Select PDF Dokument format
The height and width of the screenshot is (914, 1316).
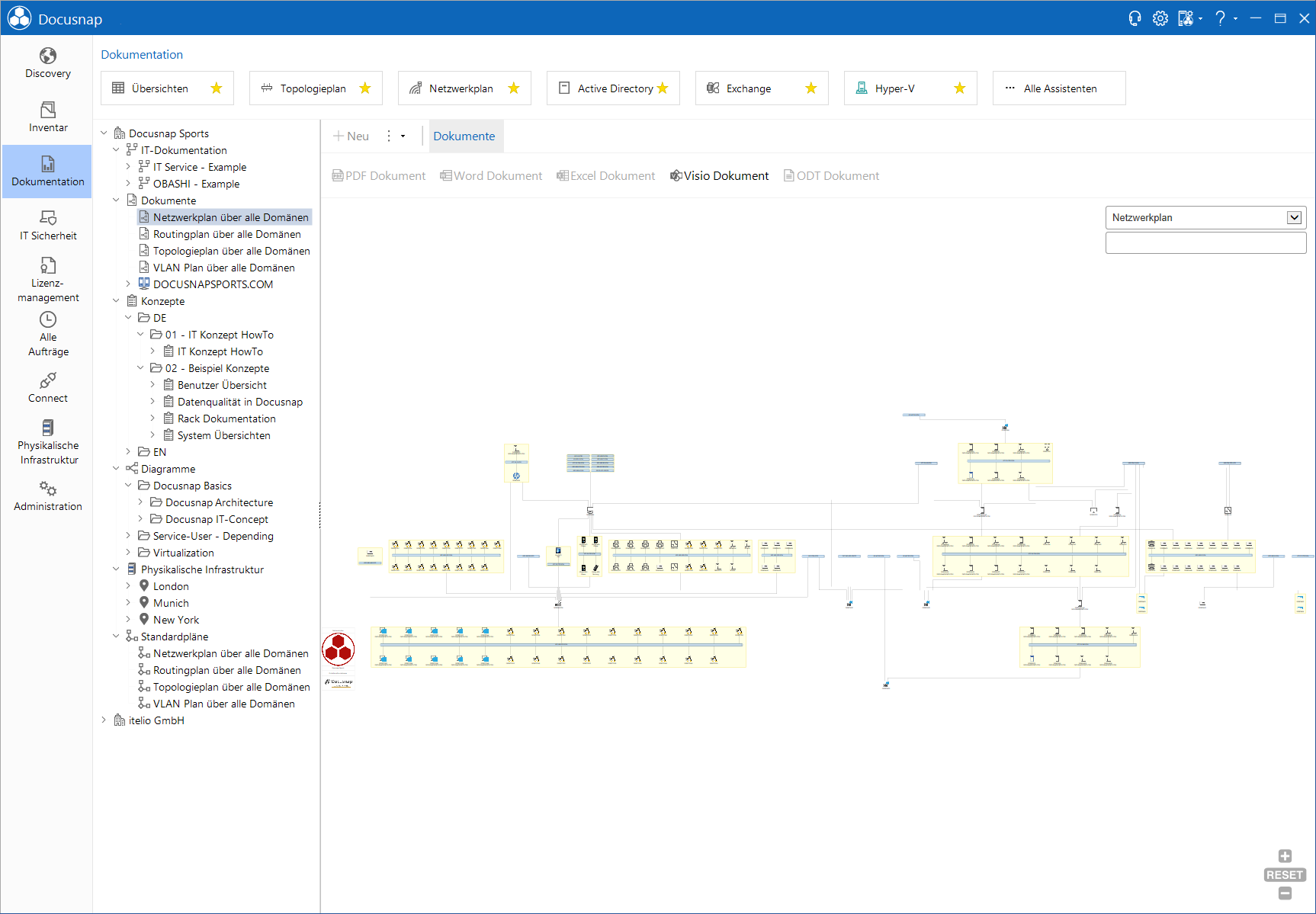coord(379,176)
